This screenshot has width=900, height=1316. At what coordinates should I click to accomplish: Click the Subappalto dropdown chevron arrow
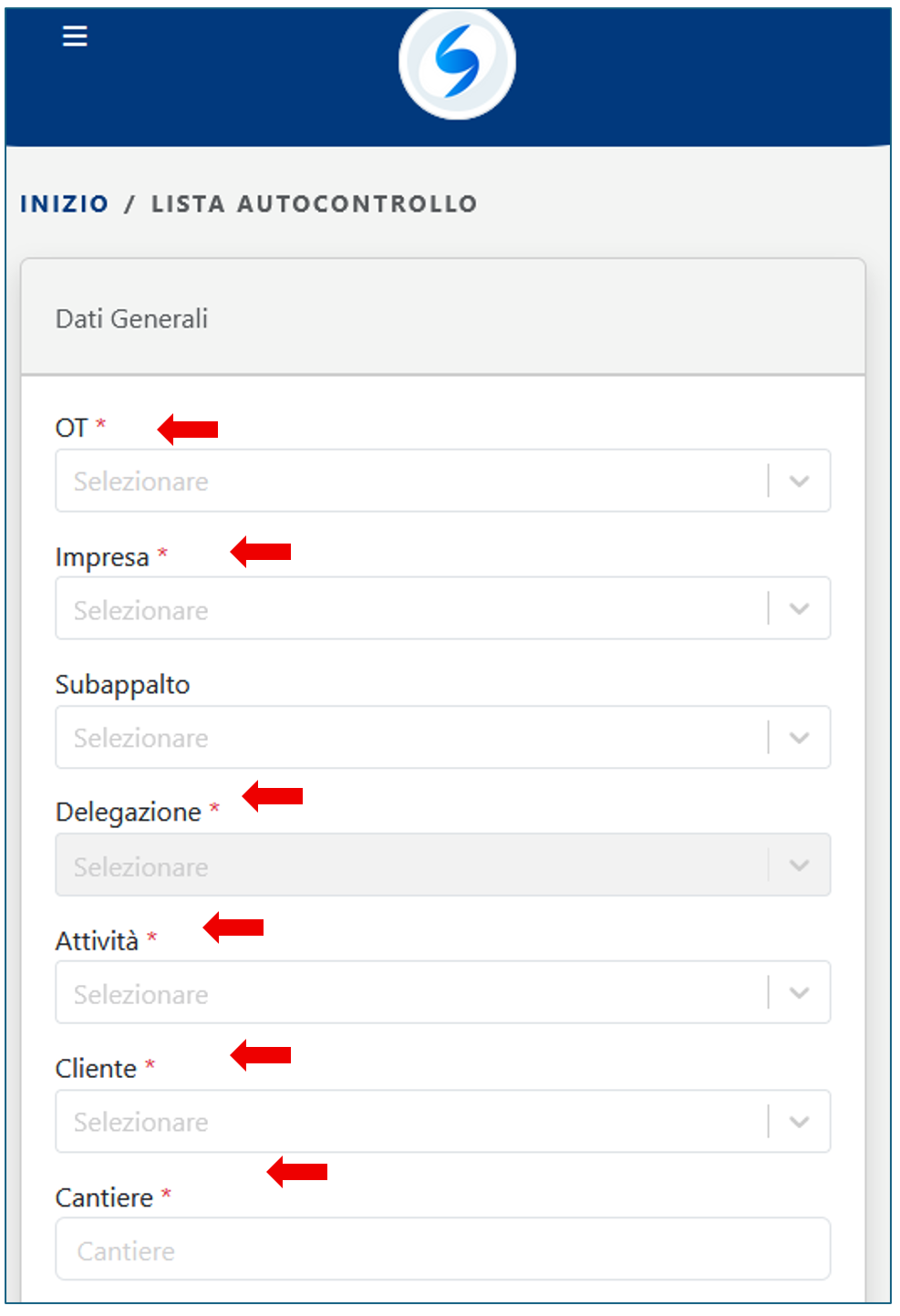(799, 738)
